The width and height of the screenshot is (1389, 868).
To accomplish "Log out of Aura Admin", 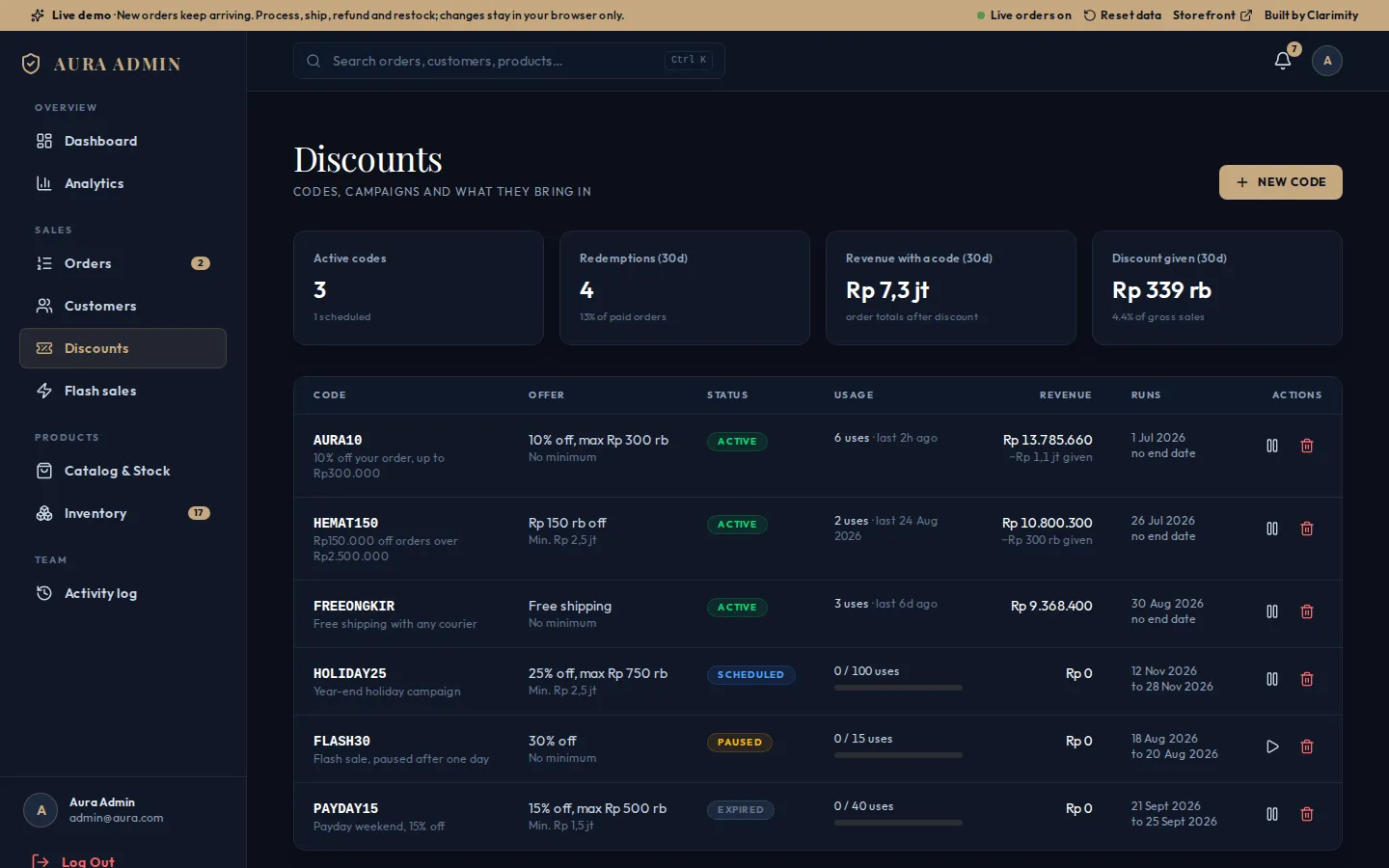I will [73, 861].
